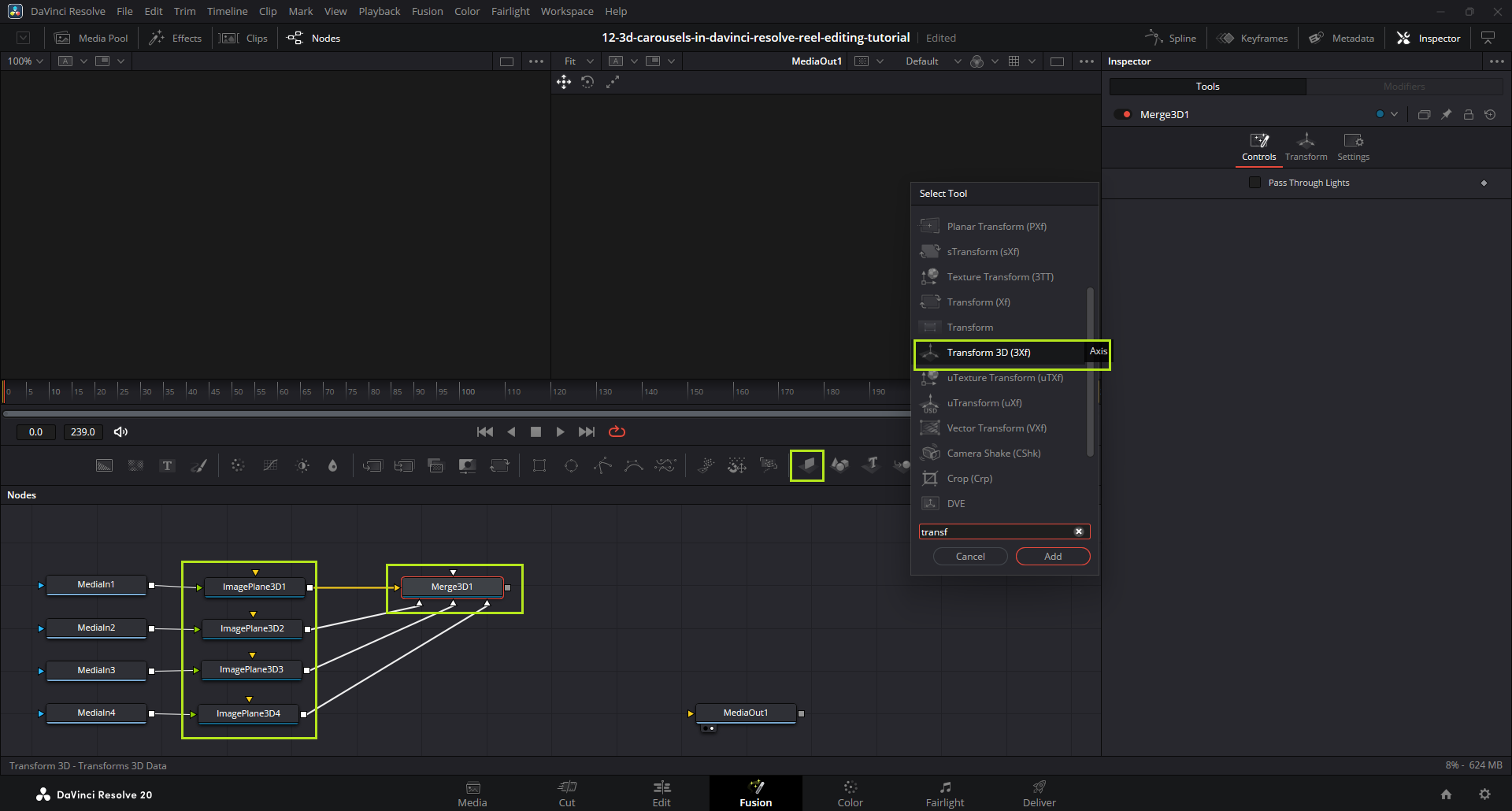Viewport: 1512px width, 811px height.
Task: Toggle the playback loop button
Action: [617, 431]
